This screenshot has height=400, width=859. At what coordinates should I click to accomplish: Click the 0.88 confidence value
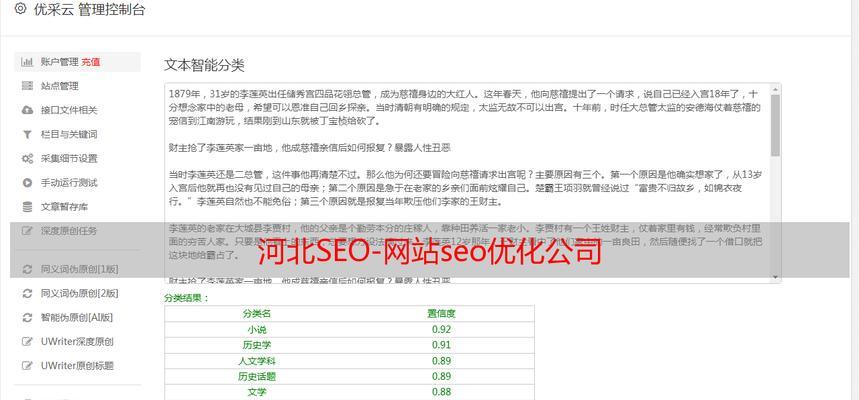point(442,392)
